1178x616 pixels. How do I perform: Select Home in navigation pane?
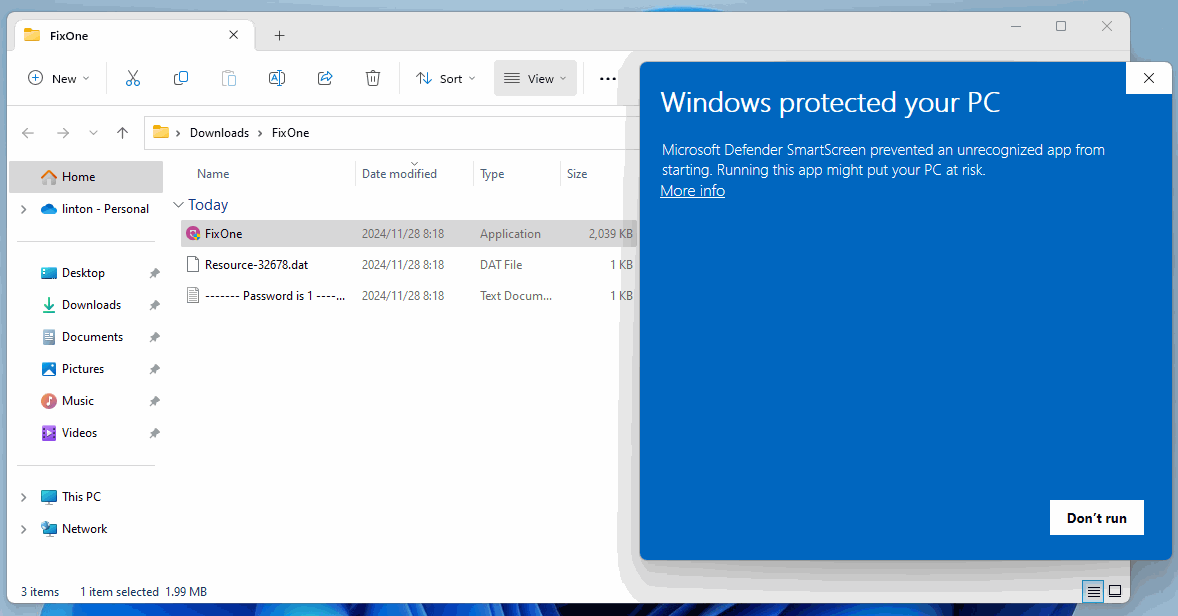coord(86,177)
